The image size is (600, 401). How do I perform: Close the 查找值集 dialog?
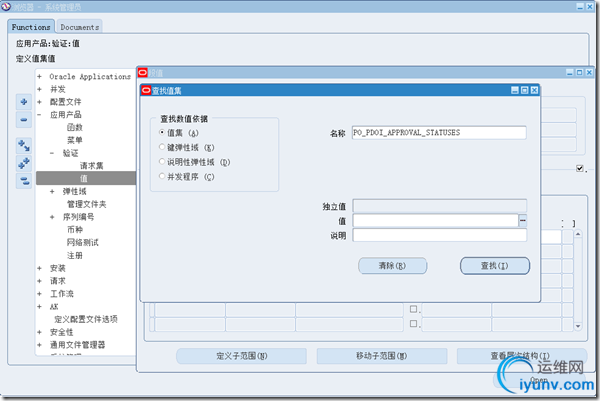tap(534, 90)
